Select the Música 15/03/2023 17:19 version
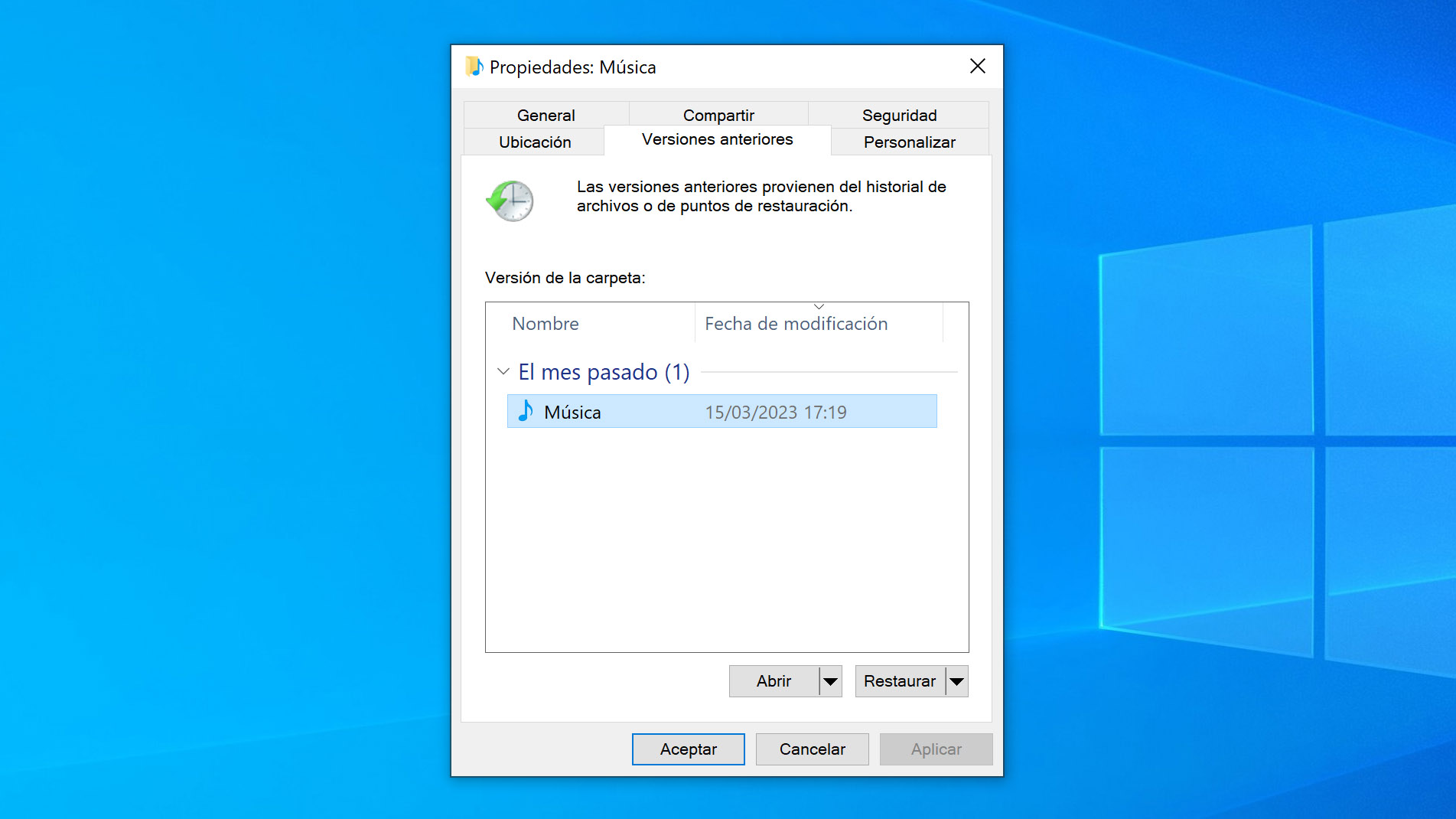The height and width of the screenshot is (819, 1456). pos(721,411)
